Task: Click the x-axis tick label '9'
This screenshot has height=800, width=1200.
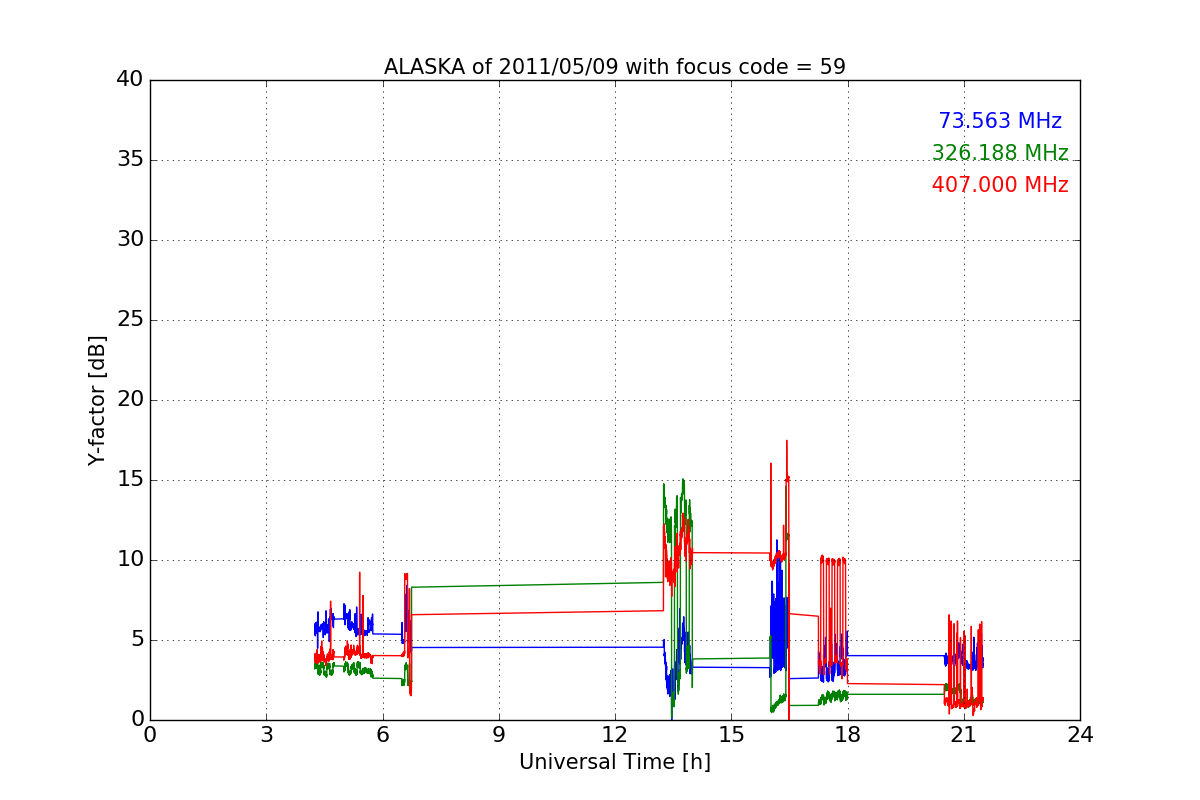Action: (x=499, y=735)
